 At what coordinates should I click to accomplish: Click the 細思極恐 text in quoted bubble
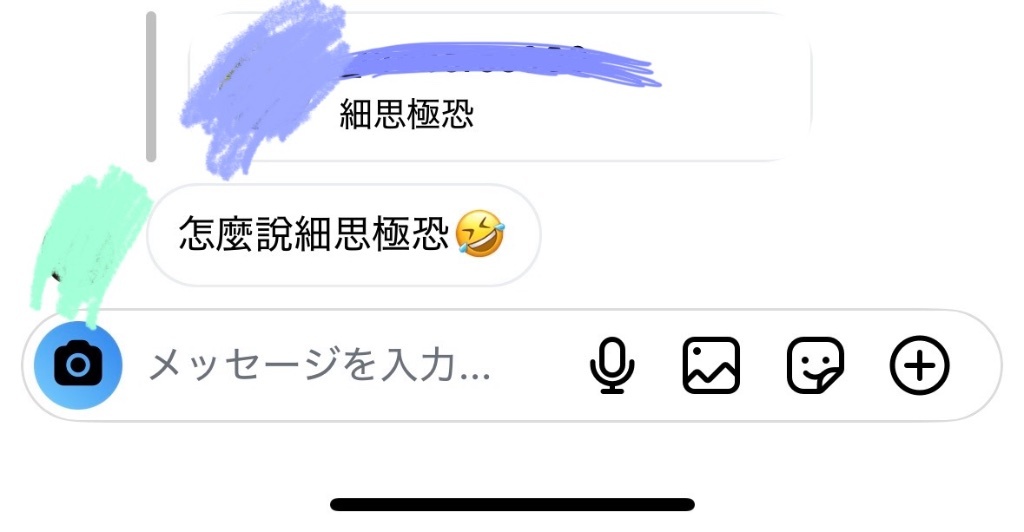pyautogui.click(x=407, y=114)
